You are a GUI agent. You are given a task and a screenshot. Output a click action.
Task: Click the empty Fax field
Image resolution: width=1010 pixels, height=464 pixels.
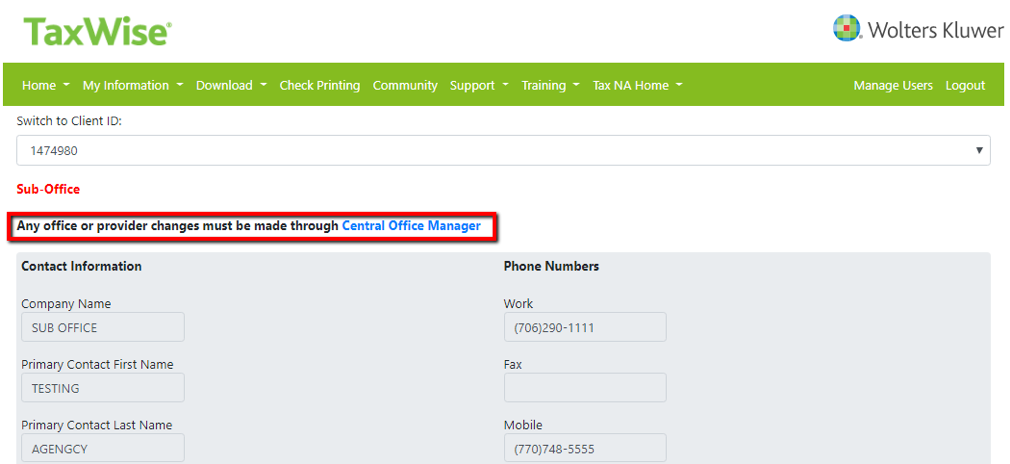tap(585, 388)
